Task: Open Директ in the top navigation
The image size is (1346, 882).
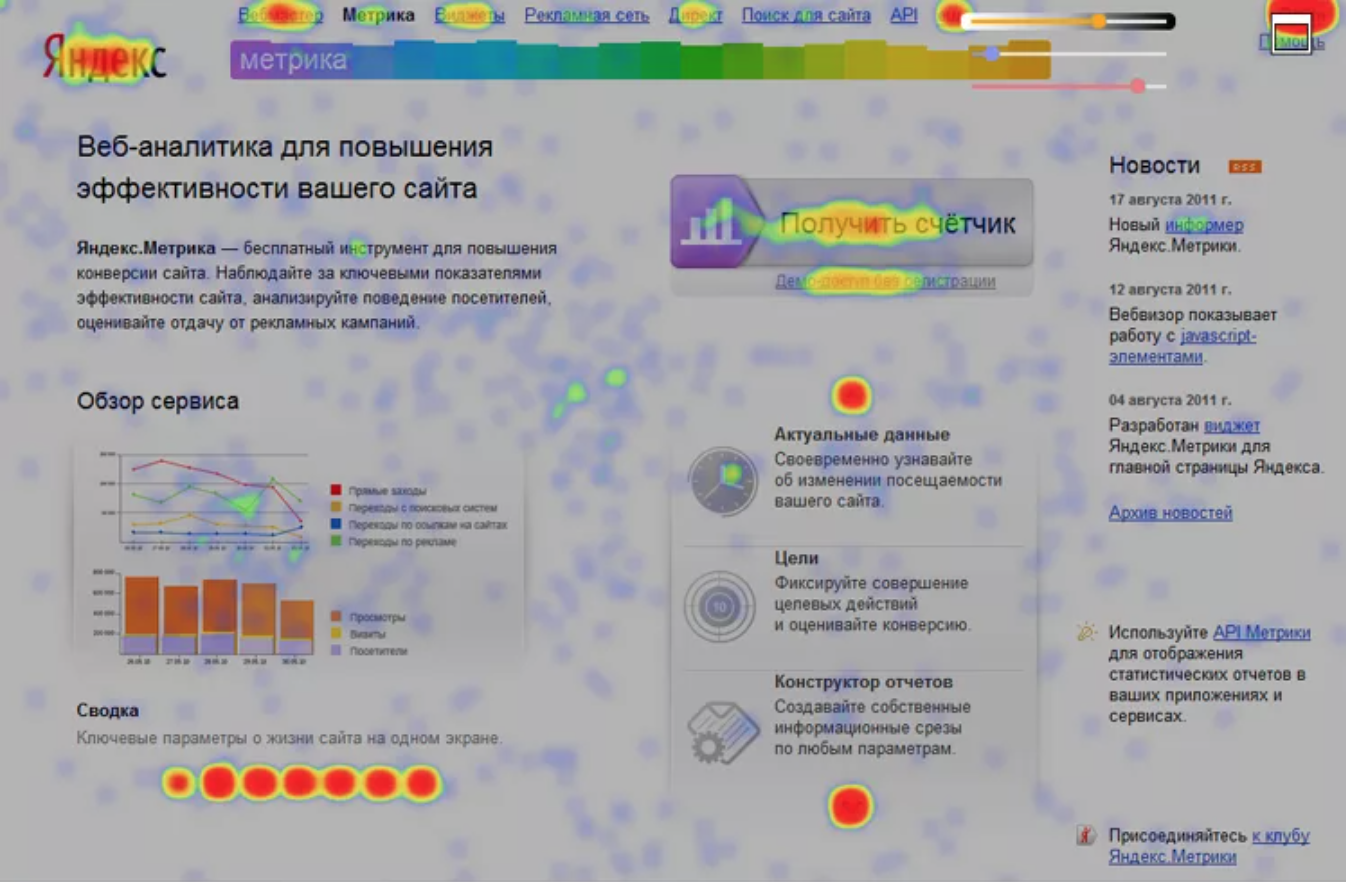Action: pos(695,16)
